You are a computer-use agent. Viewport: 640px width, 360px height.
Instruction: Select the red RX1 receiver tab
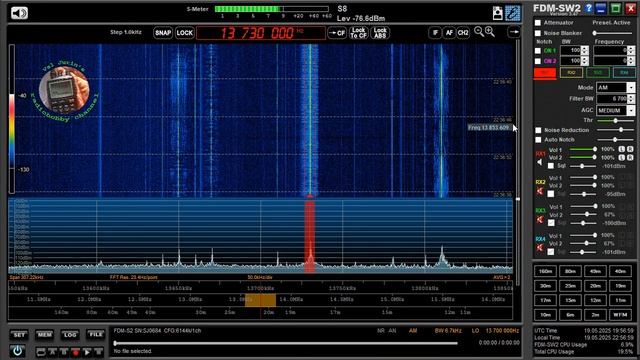[x=545, y=73]
